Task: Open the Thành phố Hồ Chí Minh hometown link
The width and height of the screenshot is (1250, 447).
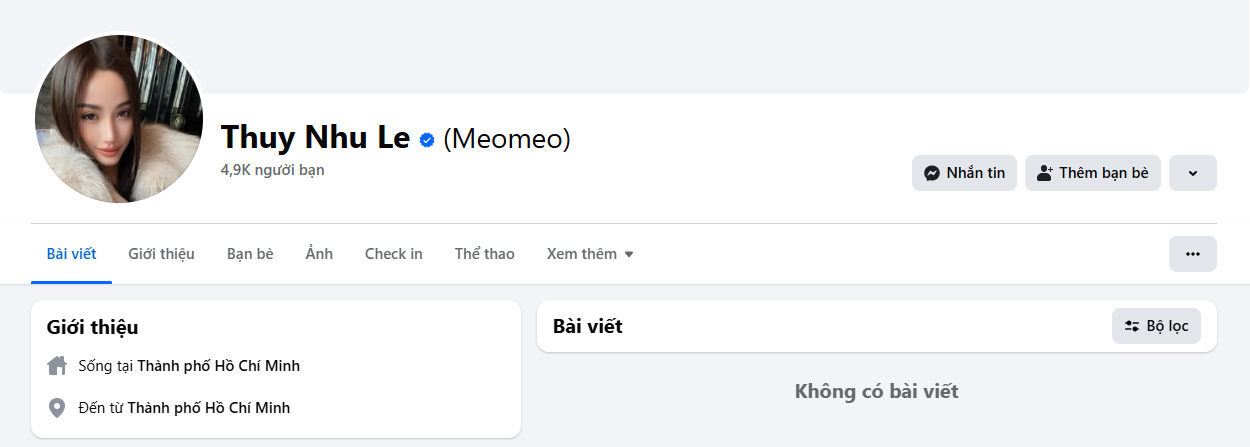Action: pos(208,408)
